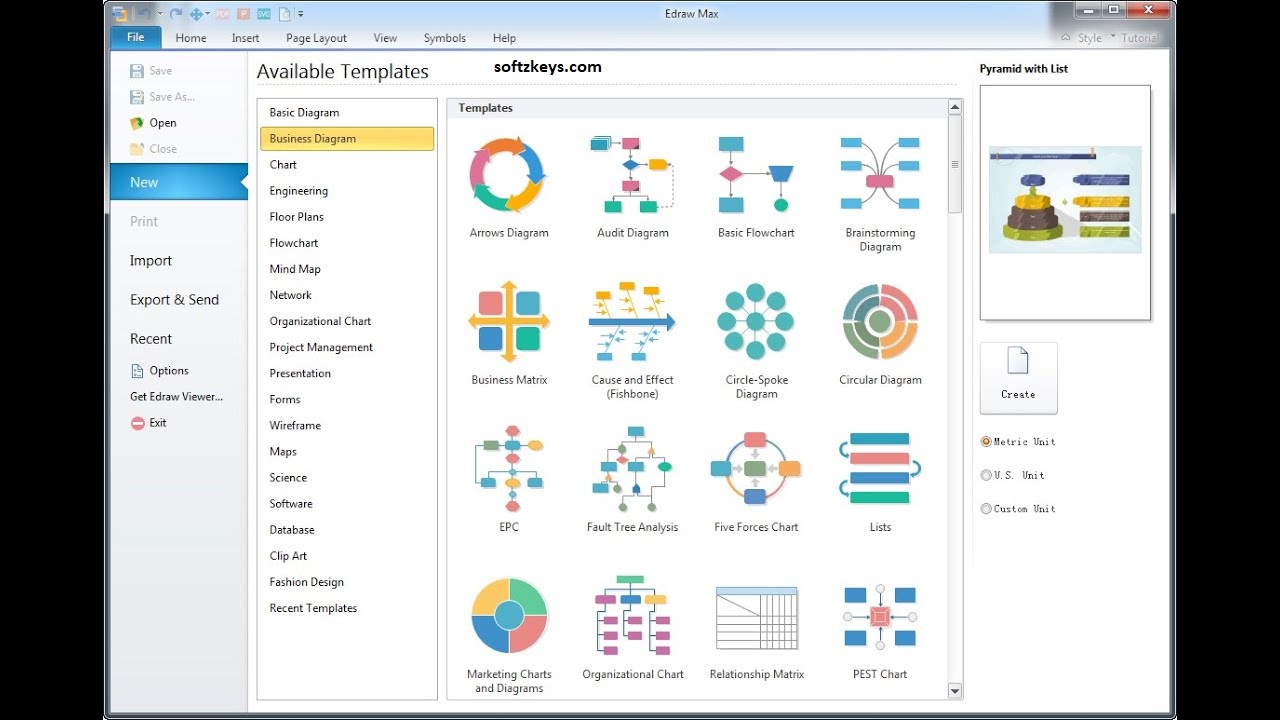Choose the Basic Flowchart template
Viewport: 1280px width, 720px height.
(x=756, y=186)
